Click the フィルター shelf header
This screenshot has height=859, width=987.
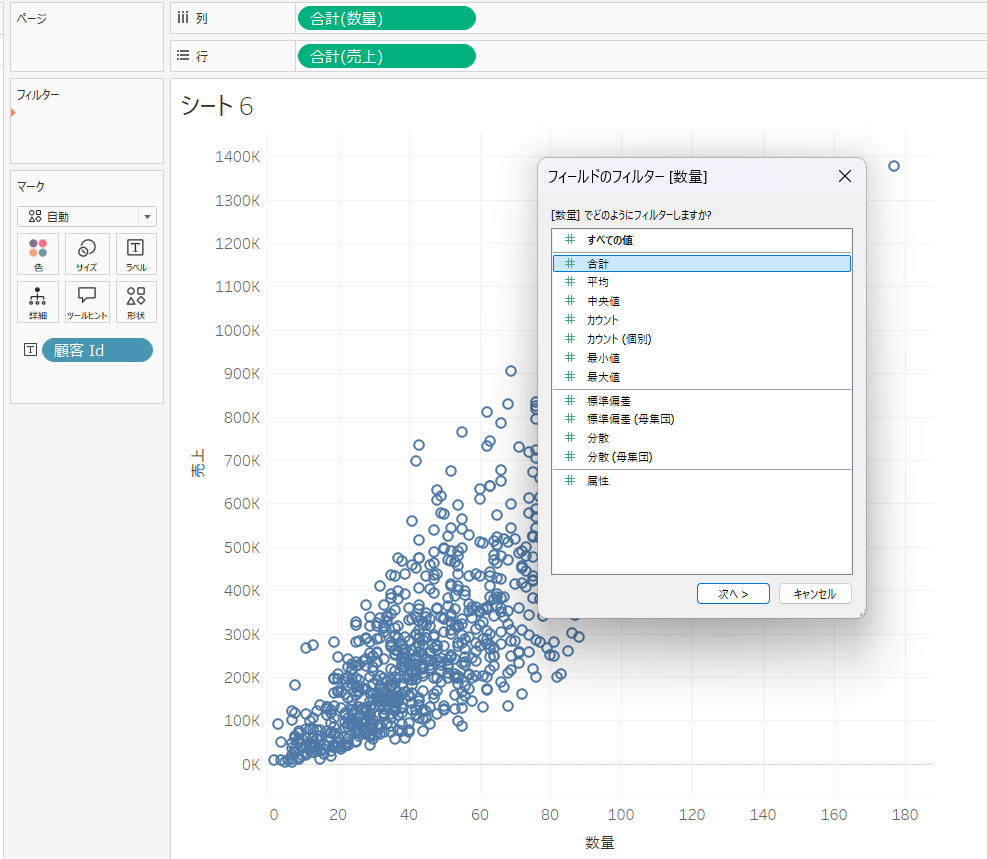(38, 94)
